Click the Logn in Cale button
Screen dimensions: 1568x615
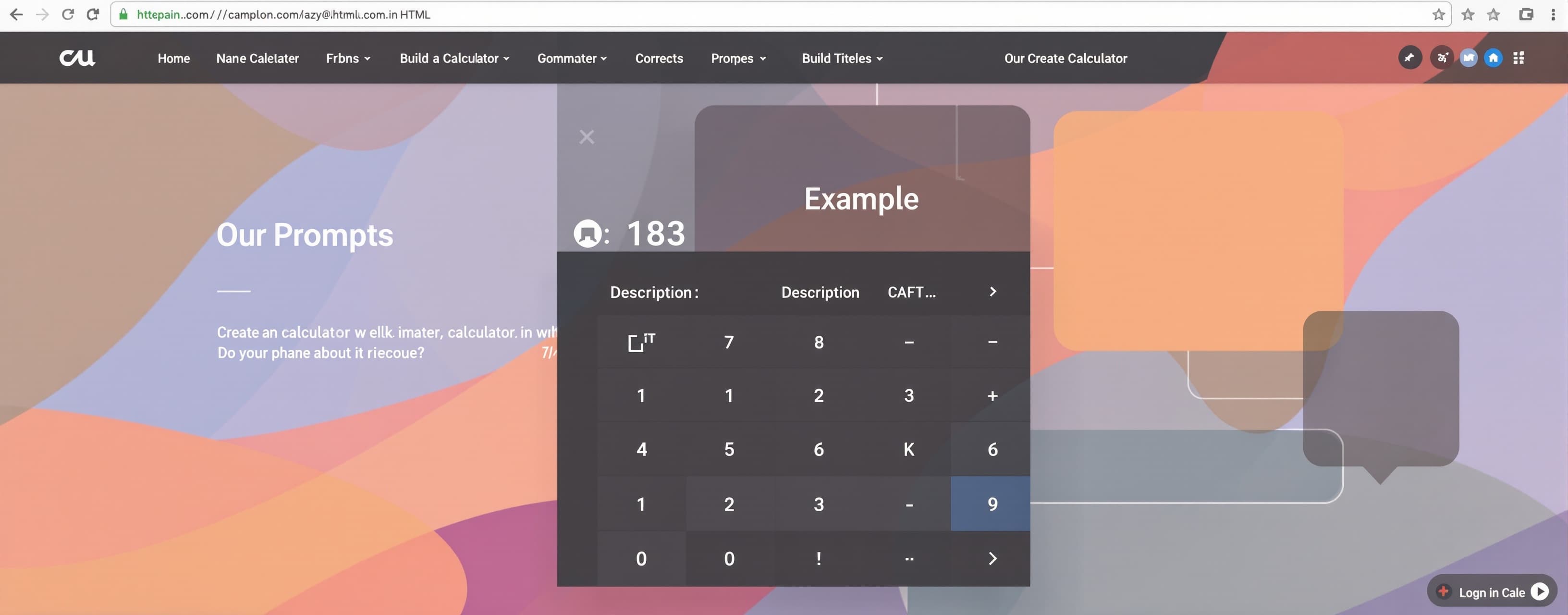click(1492, 591)
